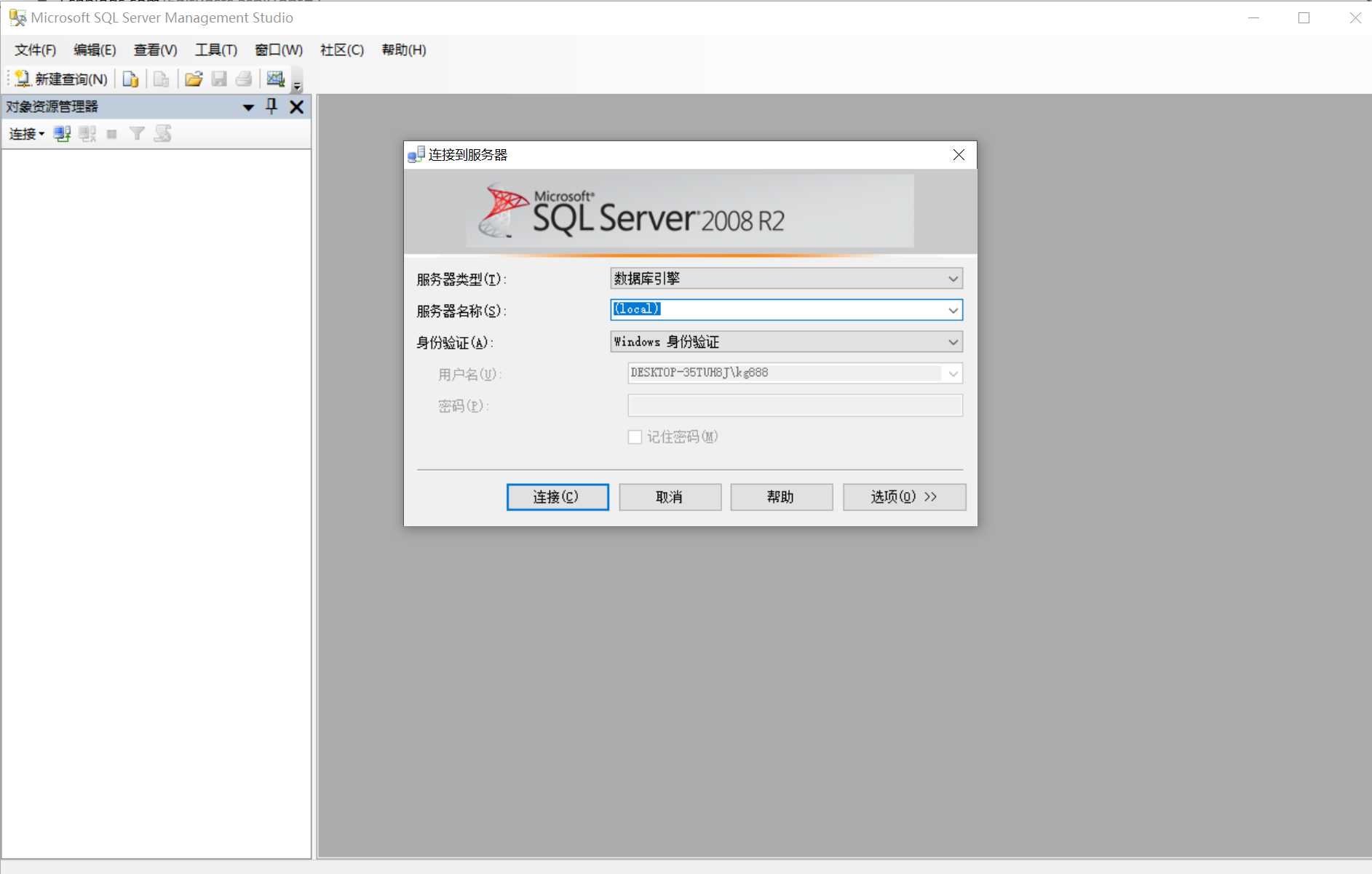Click the new database engine query icon

tap(131, 79)
